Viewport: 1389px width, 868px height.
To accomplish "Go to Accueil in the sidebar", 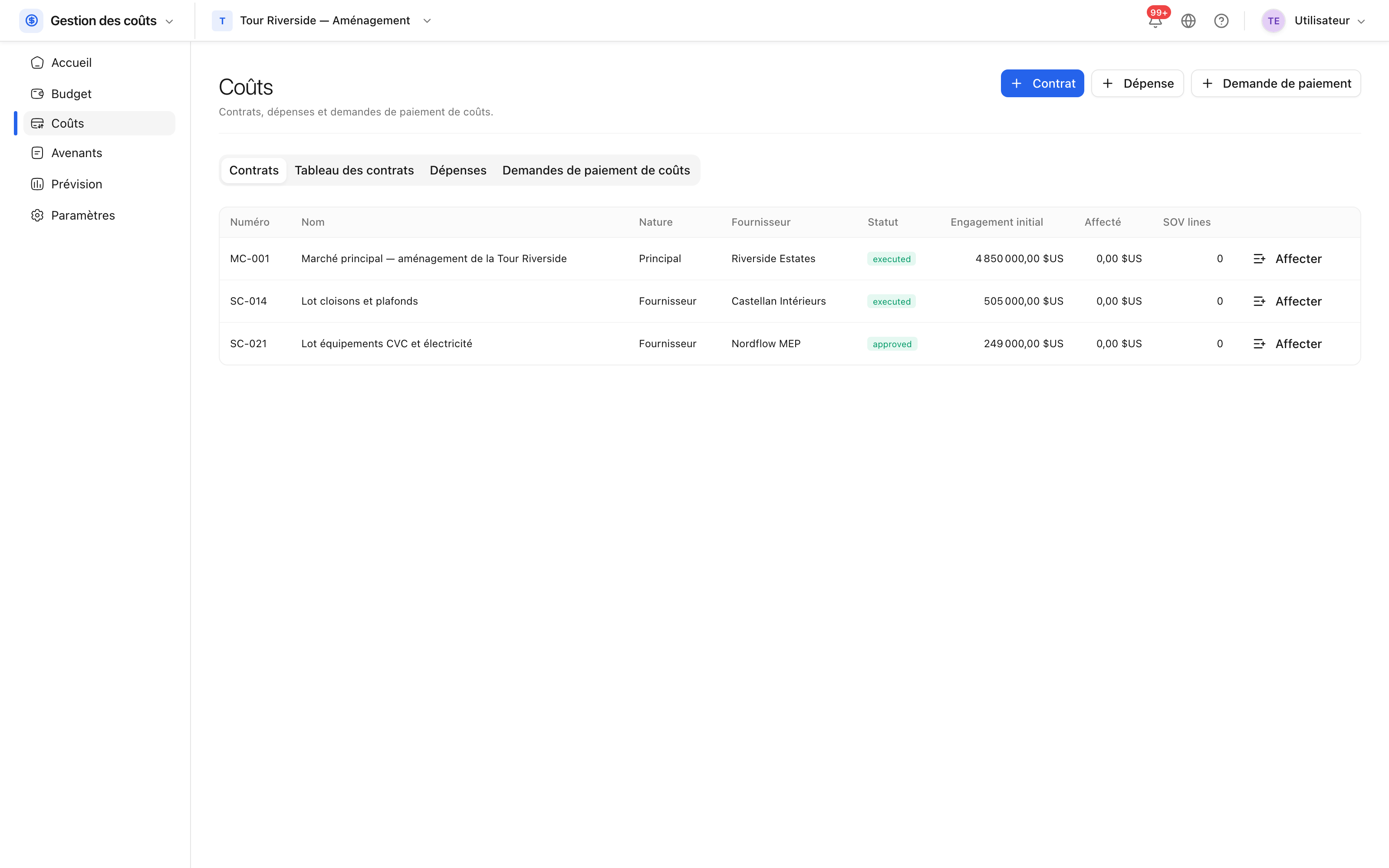I will pos(71,62).
